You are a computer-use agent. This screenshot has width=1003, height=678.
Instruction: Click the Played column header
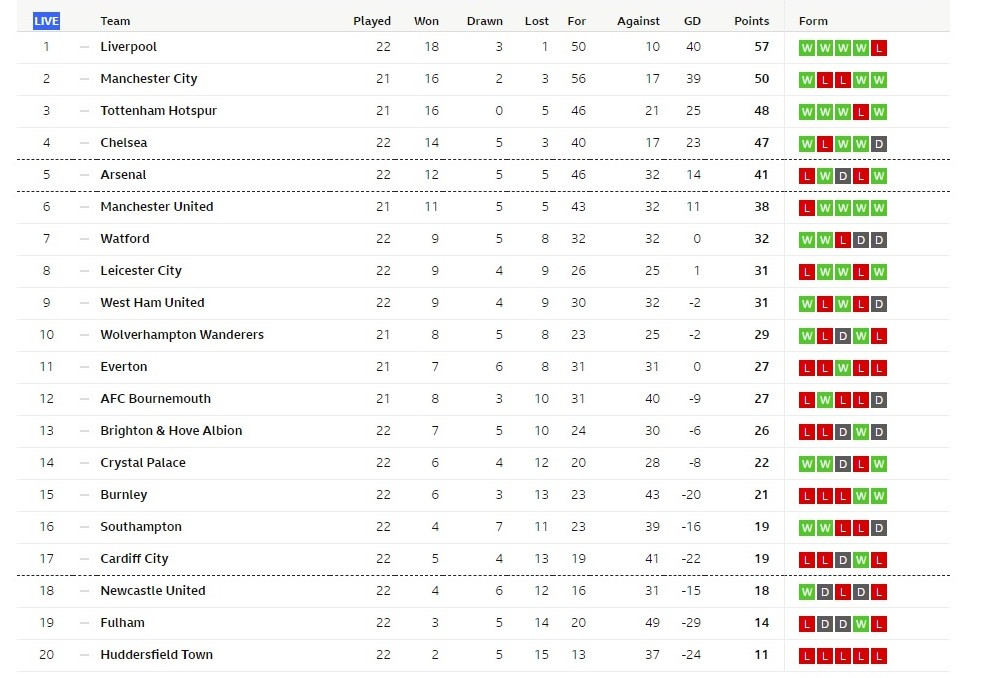(x=372, y=21)
